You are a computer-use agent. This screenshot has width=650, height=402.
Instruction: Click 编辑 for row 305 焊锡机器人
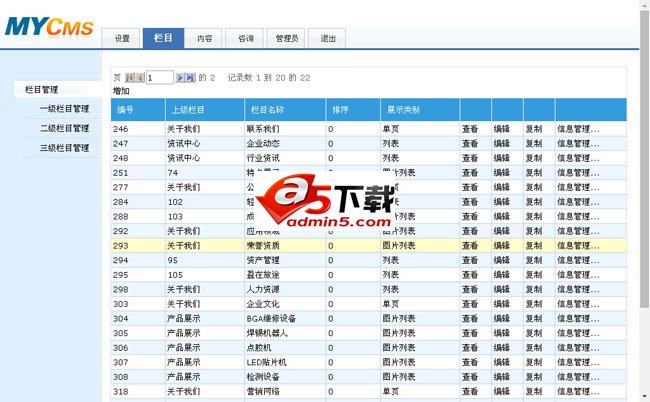click(x=502, y=333)
